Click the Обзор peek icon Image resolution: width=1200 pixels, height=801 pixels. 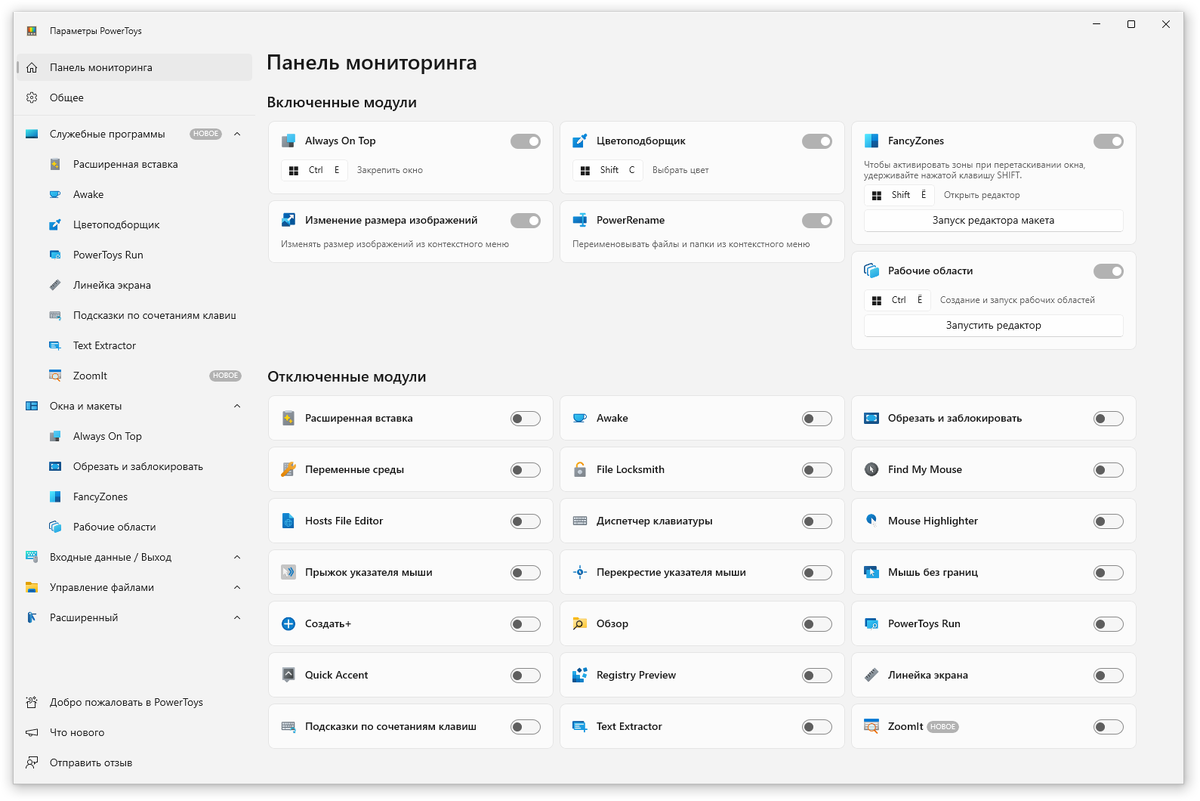[580, 624]
